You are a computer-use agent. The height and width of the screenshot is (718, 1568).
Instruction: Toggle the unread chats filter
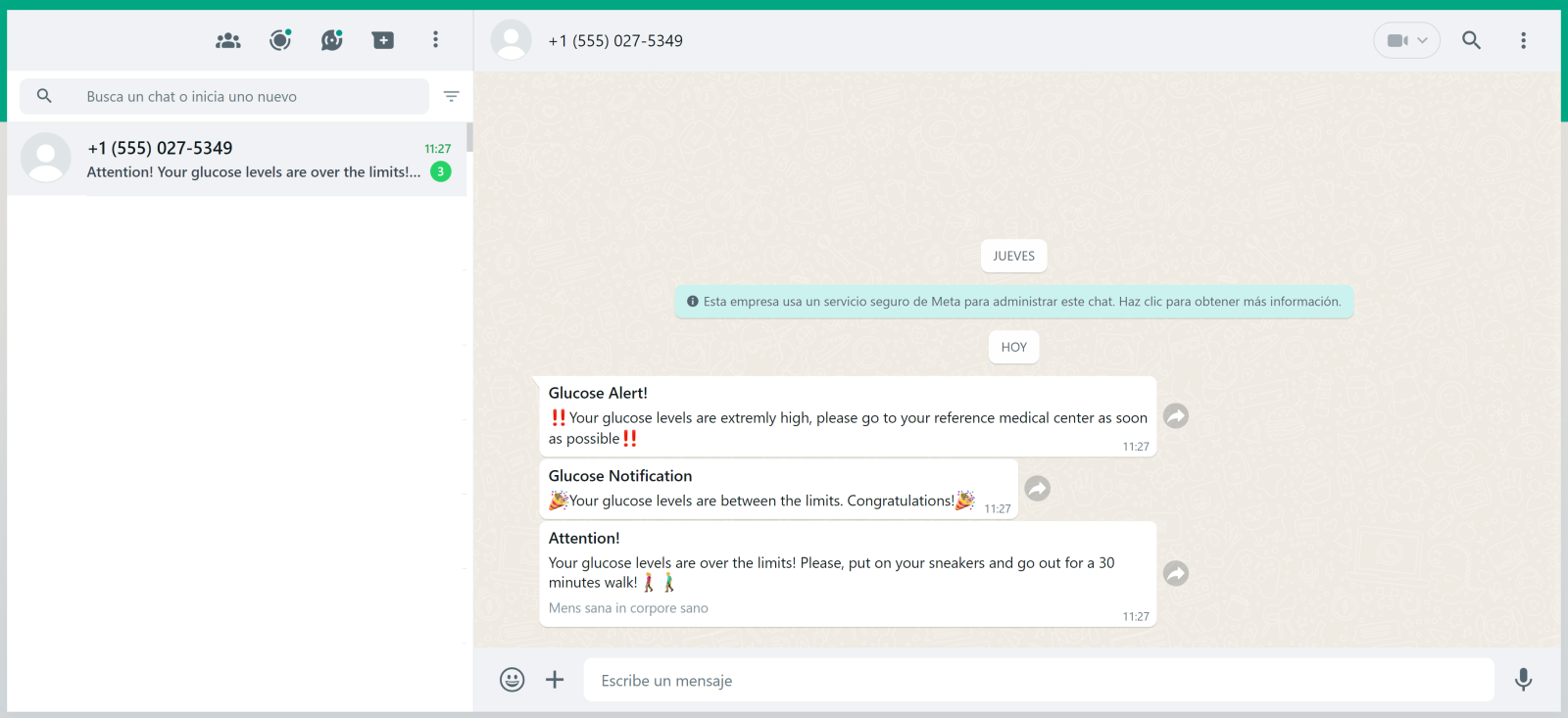[451, 96]
